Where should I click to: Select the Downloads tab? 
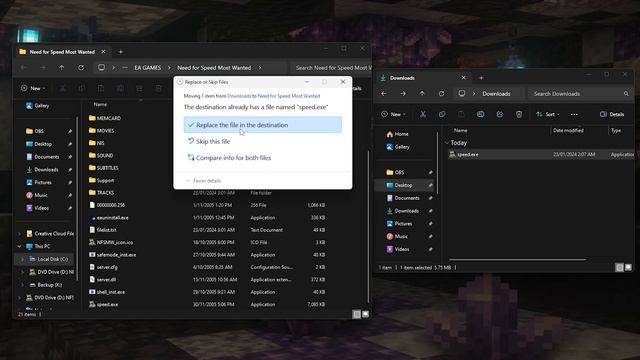(x=423, y=78)
